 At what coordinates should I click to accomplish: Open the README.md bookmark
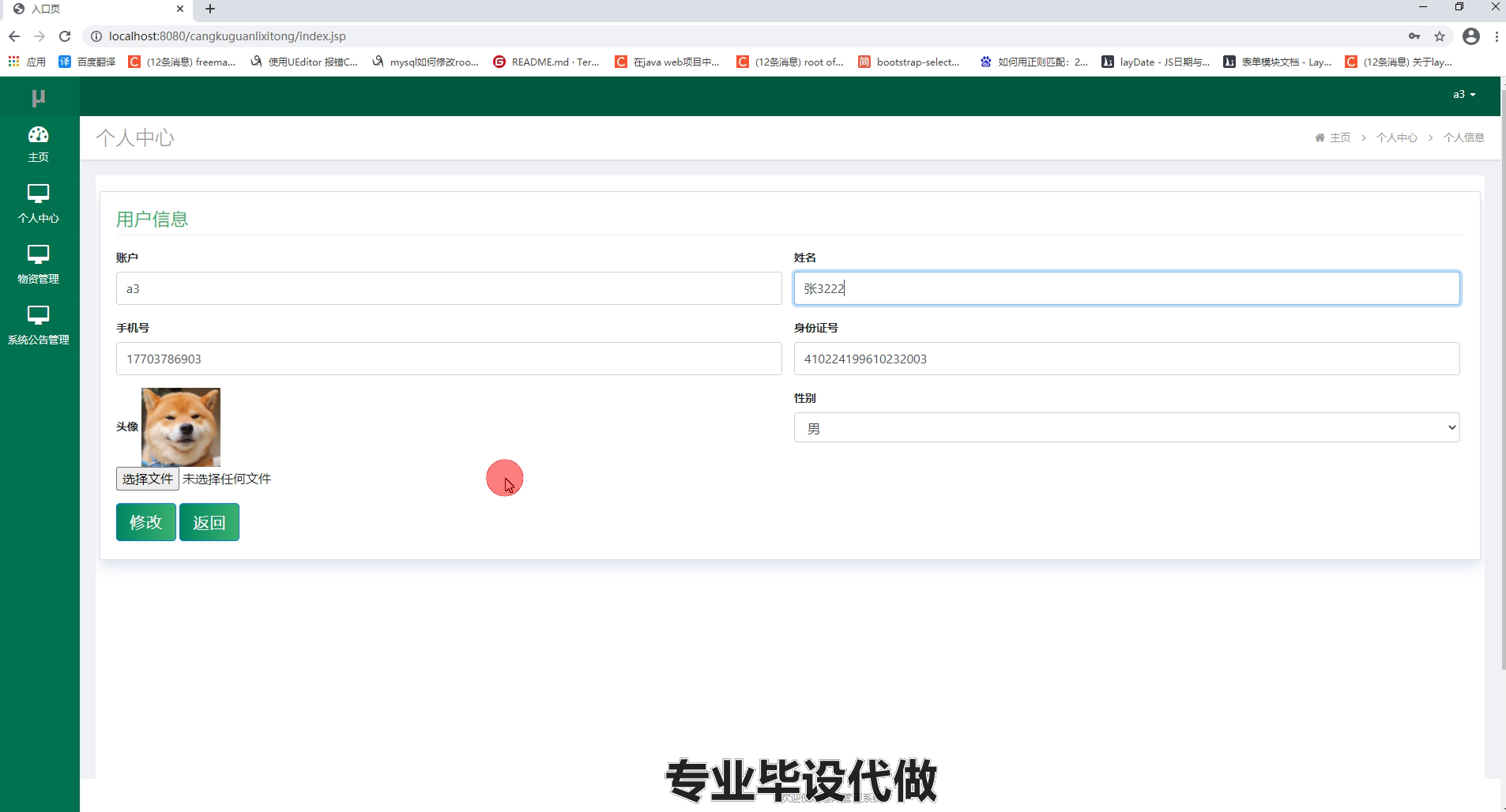click(547, 62)
